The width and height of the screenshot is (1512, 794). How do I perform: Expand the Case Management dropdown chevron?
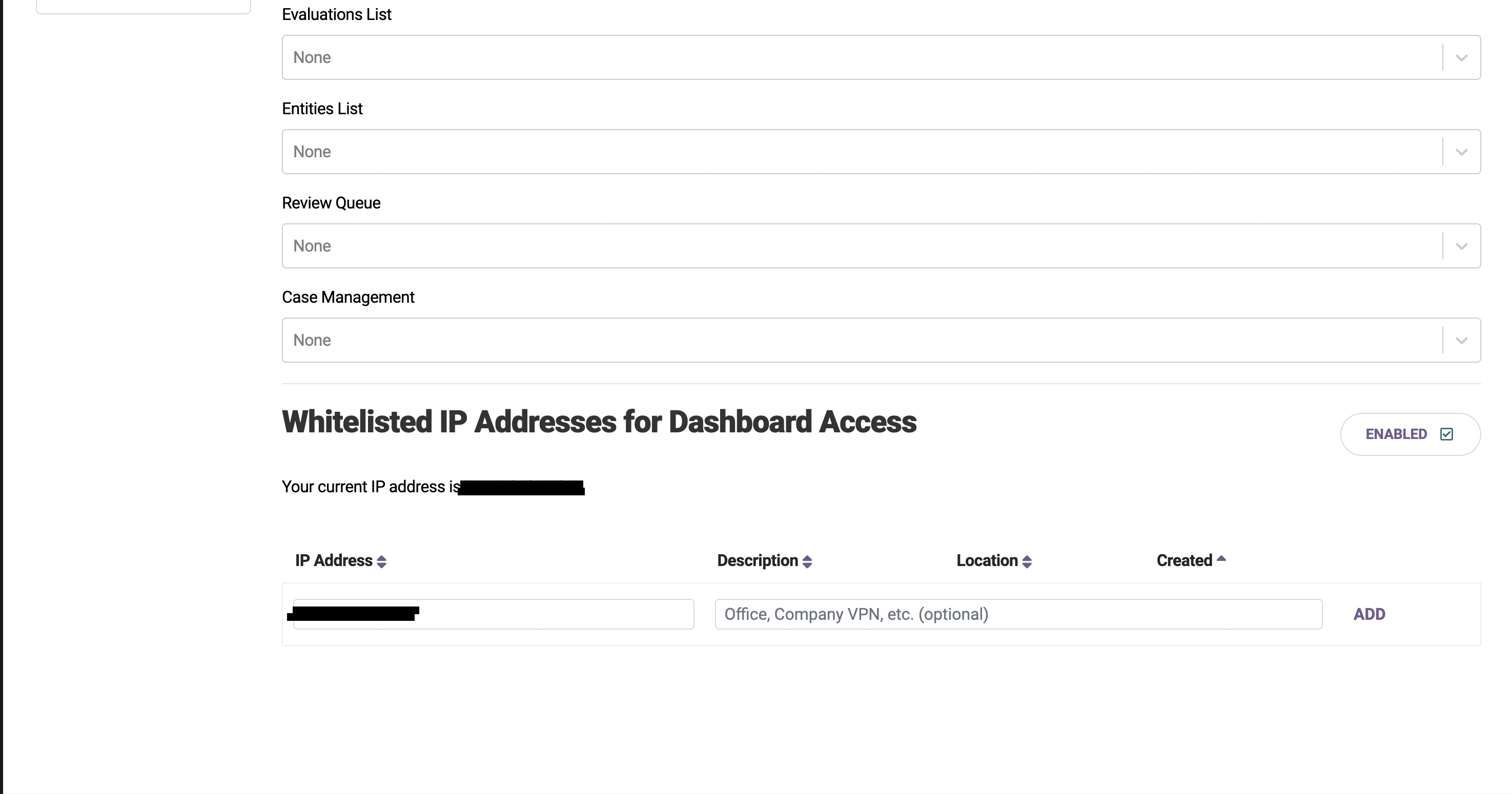[1462, 340]
